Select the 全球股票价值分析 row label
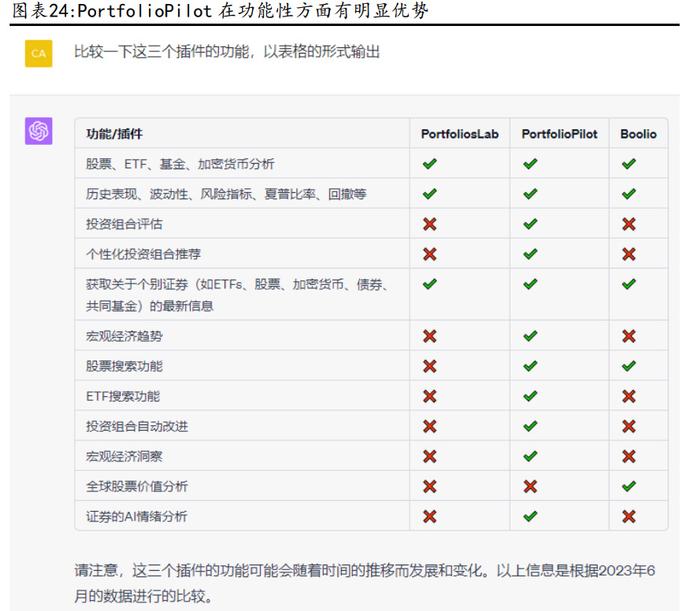Viewport: 700px width, 611px height. pos(137,486)
